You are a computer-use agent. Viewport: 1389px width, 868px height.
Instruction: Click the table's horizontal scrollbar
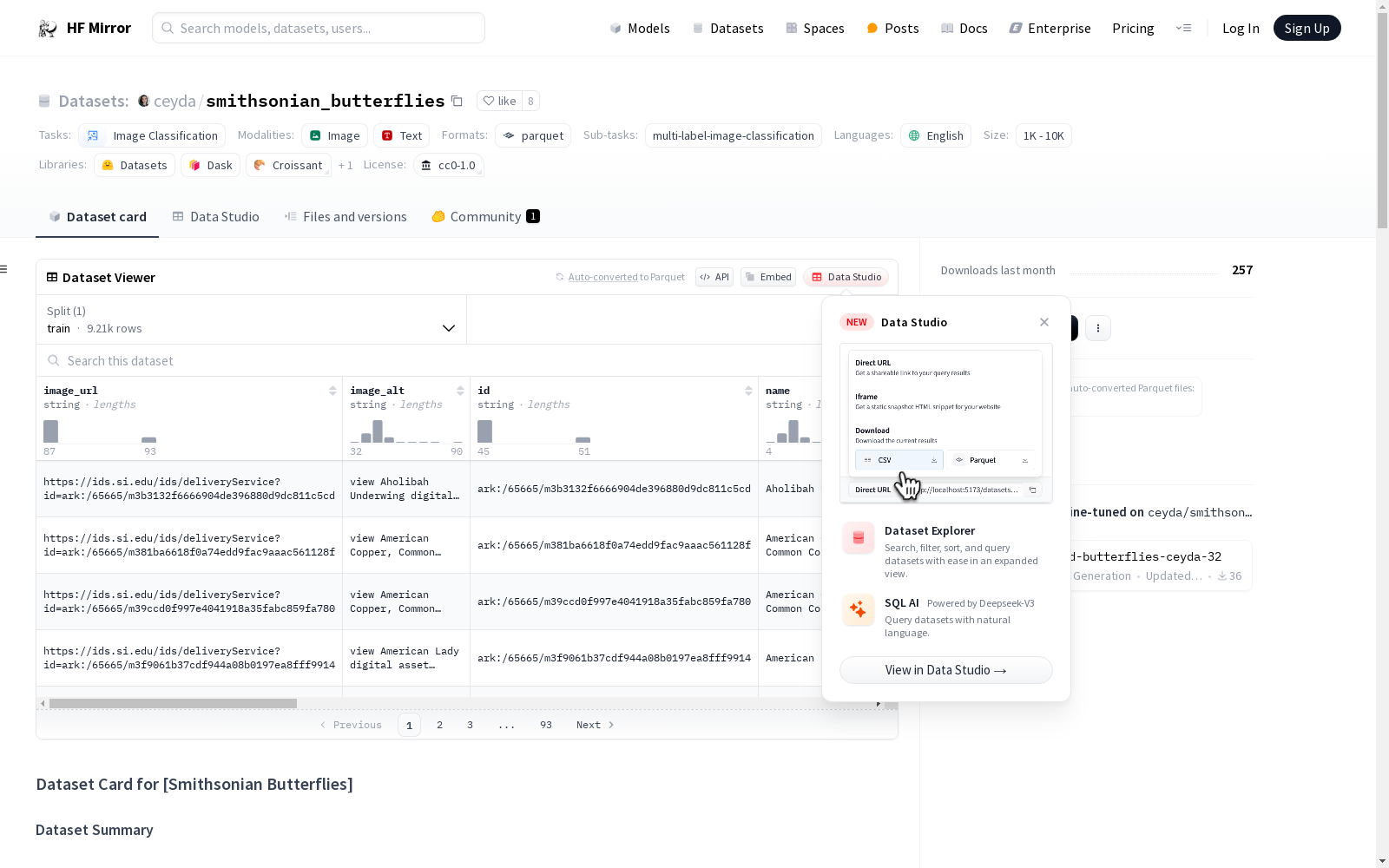pyautogui.click(x=173, y=703)
